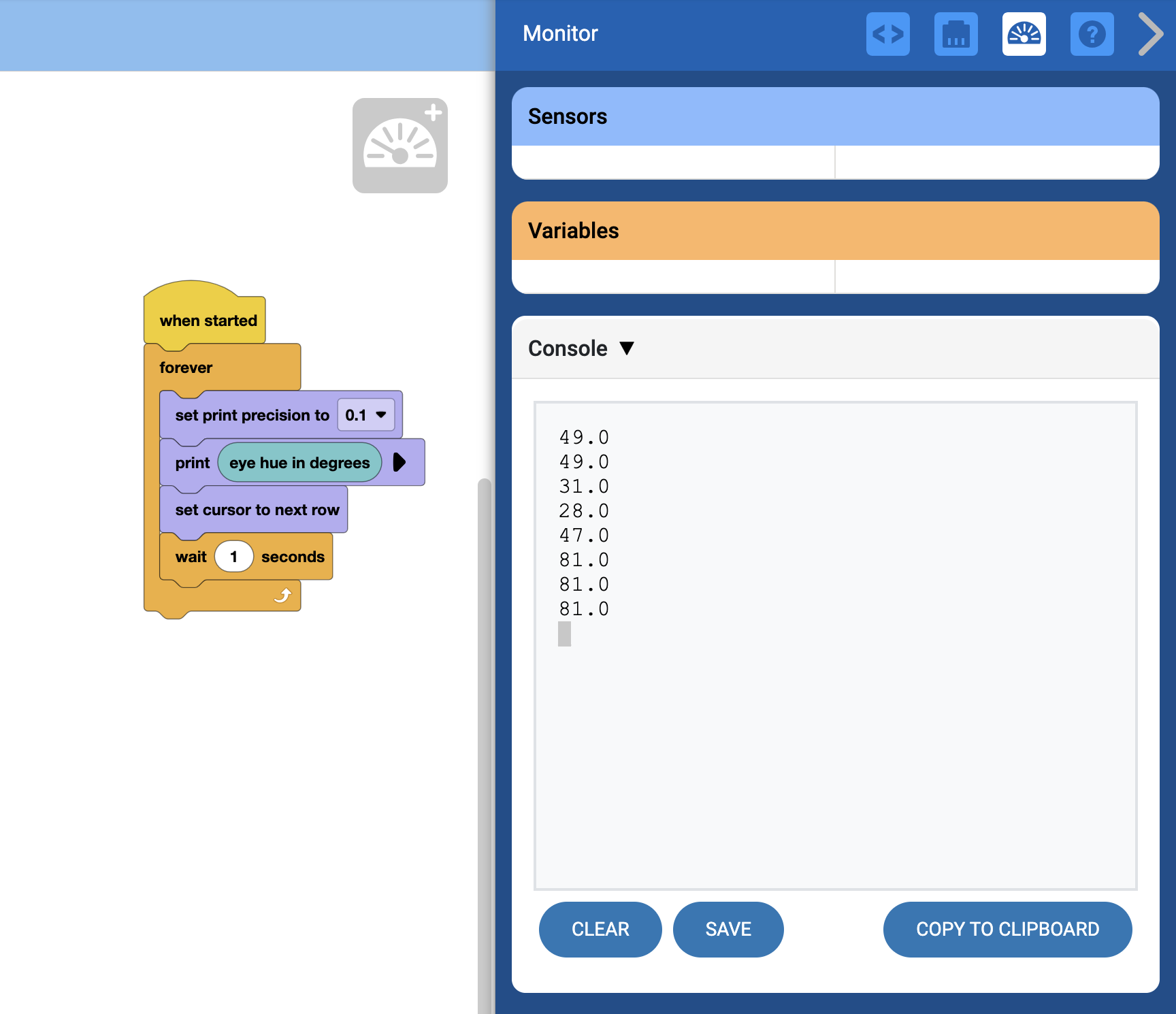
Task: Click the loop arrow on forever block
Action: (x=282, y=595)
